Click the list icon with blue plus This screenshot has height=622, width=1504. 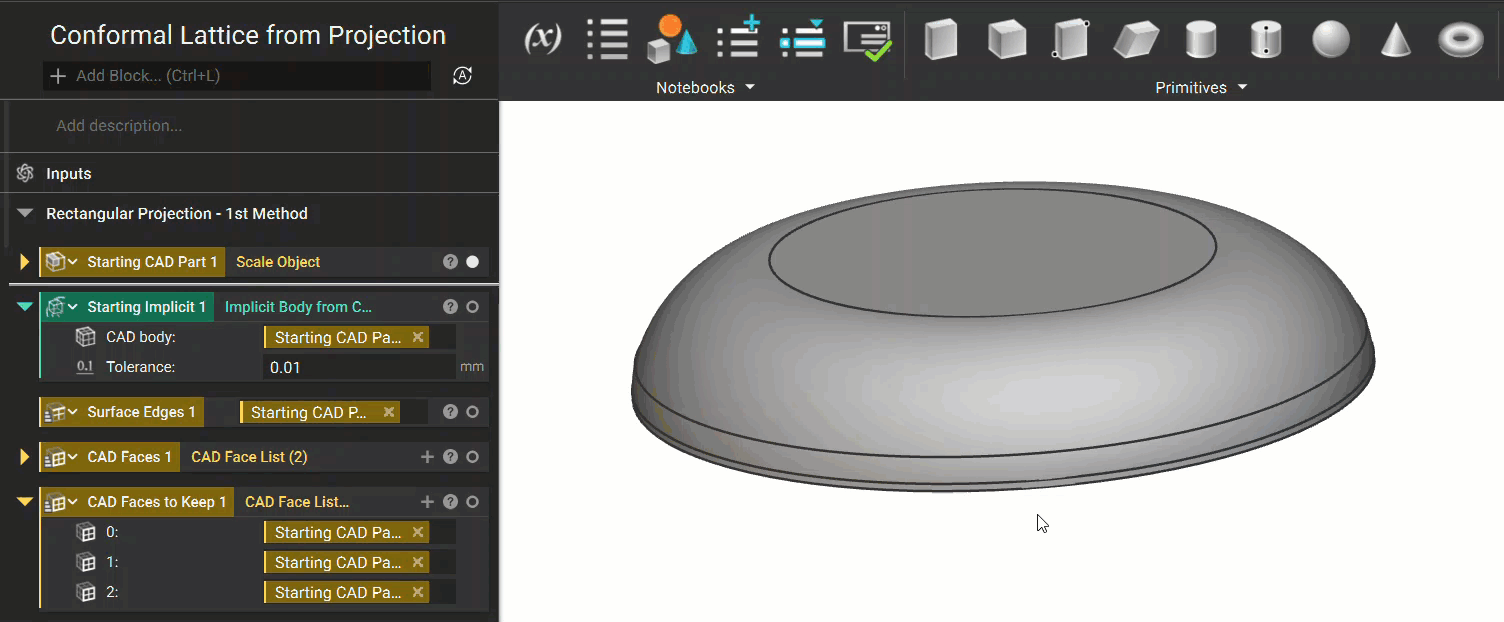pyautogui.click(x=739, y=39)
